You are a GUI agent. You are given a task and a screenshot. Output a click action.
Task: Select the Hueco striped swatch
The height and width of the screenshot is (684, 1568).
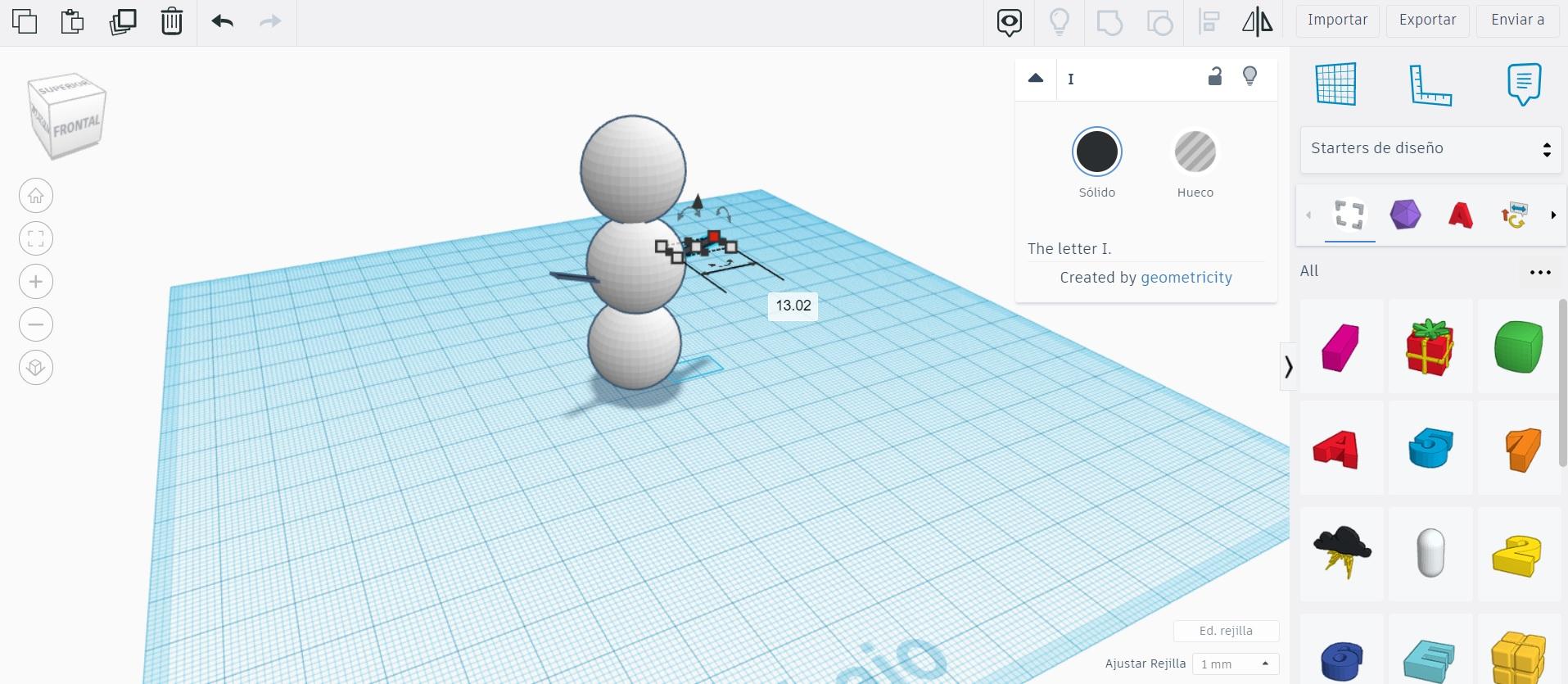[x=1195, y=152]
